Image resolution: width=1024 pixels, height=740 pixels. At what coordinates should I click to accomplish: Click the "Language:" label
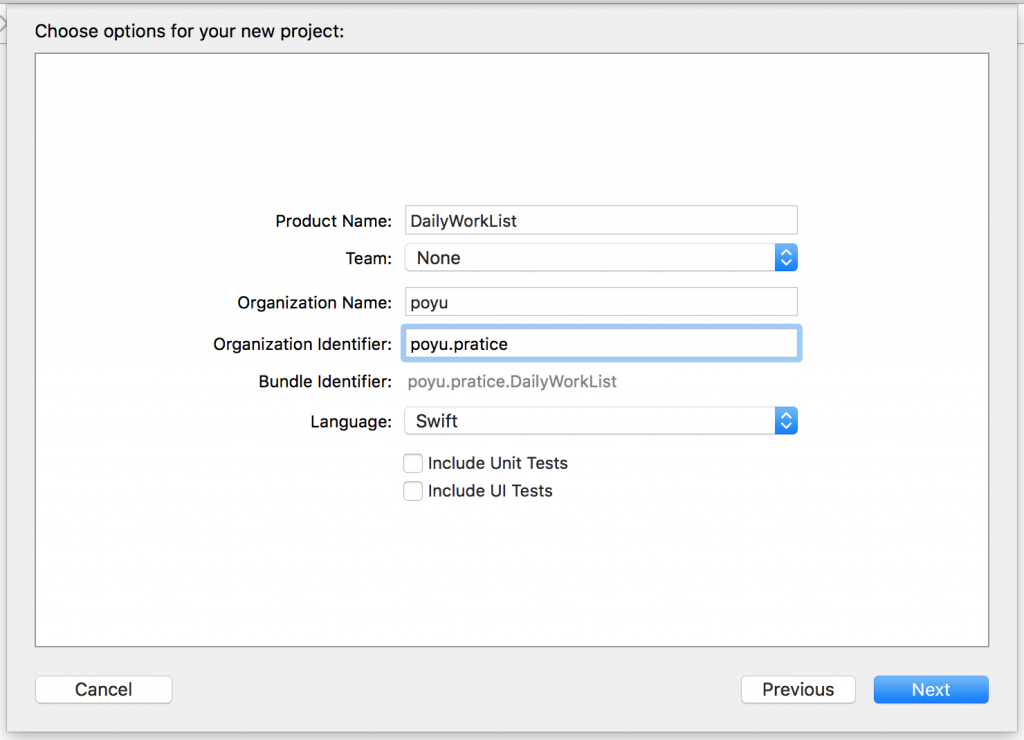click(x=351, y=422)
